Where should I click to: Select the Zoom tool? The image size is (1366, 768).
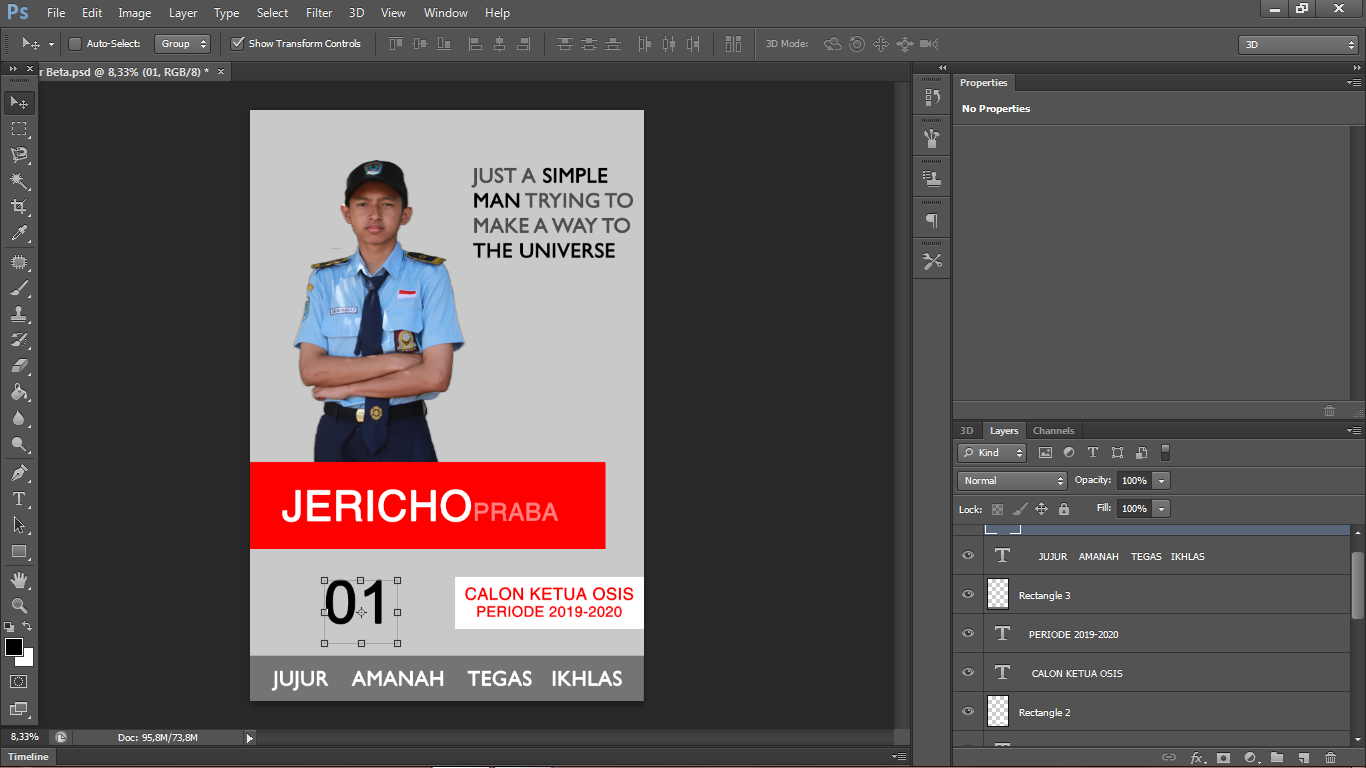coord(19,605)
